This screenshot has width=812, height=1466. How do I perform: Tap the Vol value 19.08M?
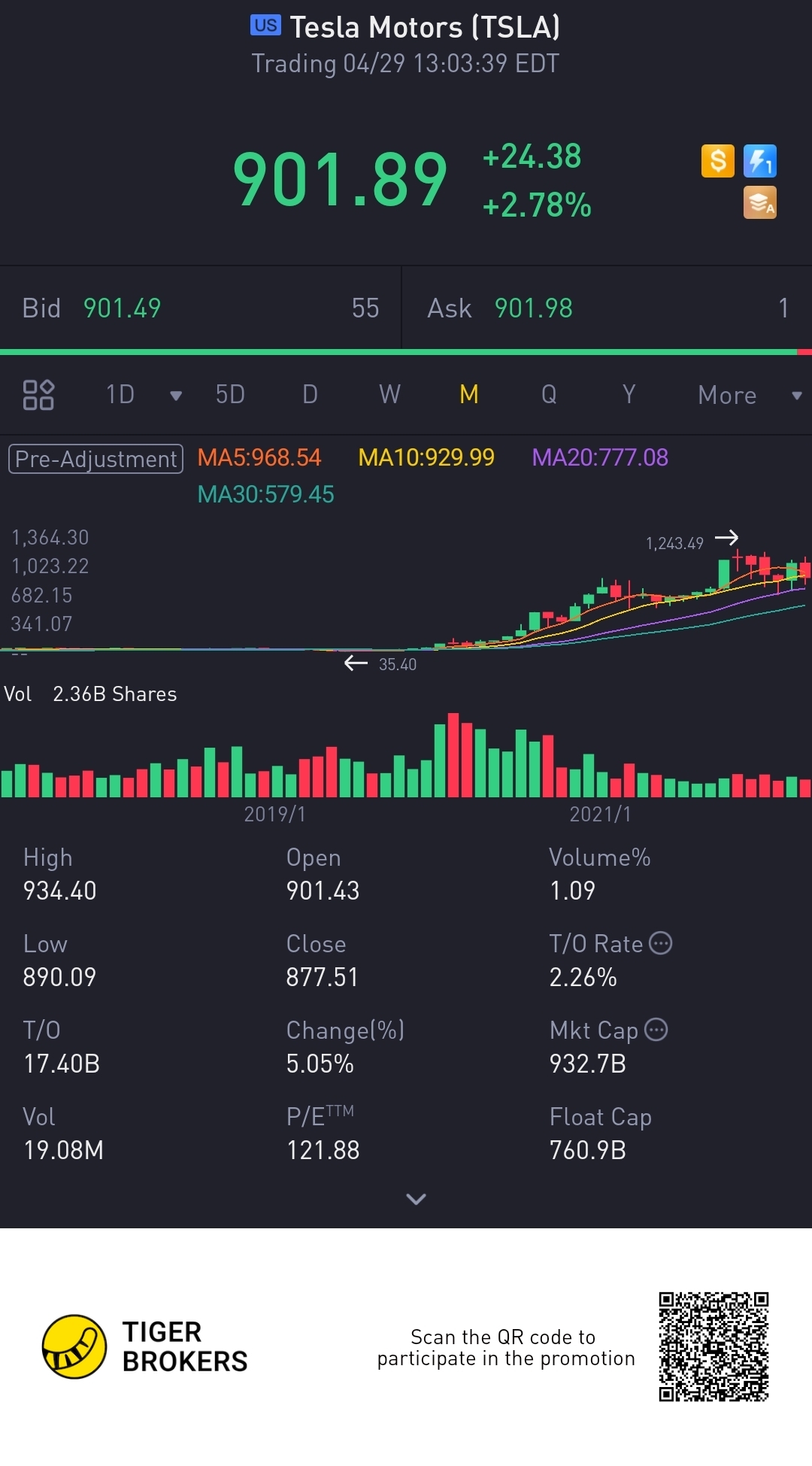pyautogui.click(x=63, y=1150)
